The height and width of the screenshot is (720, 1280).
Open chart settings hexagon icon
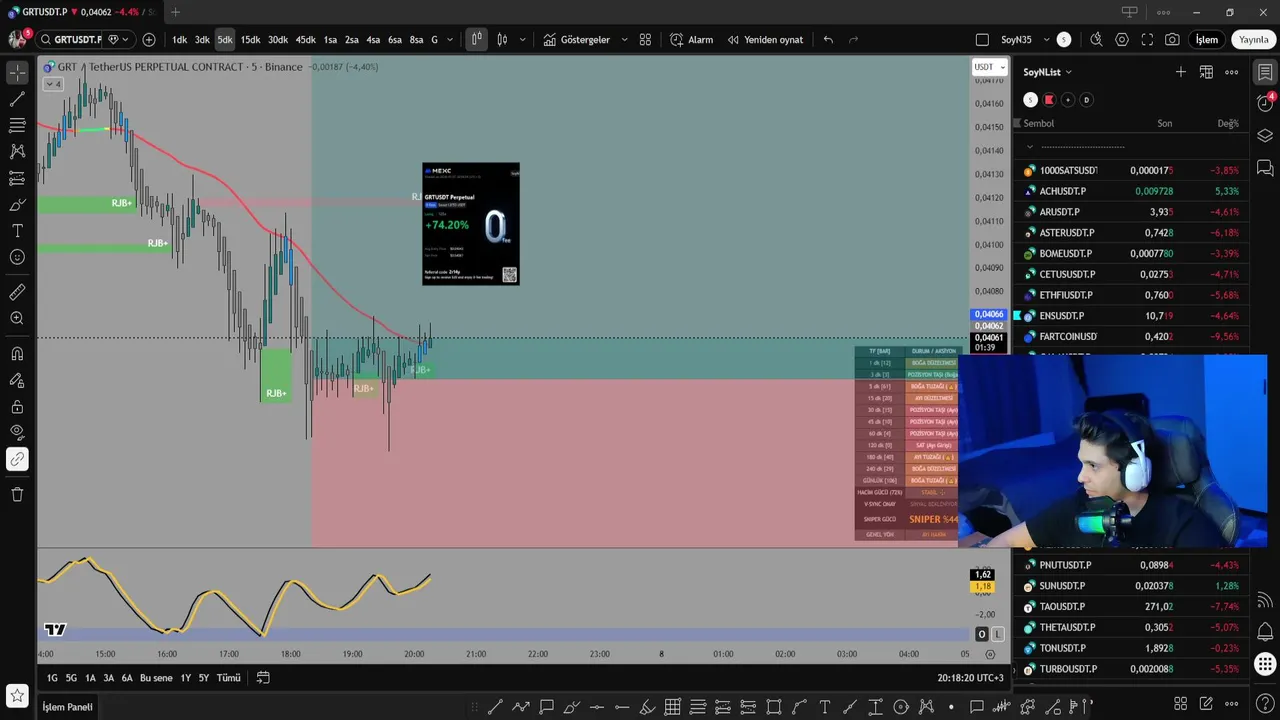[1122, 40]
